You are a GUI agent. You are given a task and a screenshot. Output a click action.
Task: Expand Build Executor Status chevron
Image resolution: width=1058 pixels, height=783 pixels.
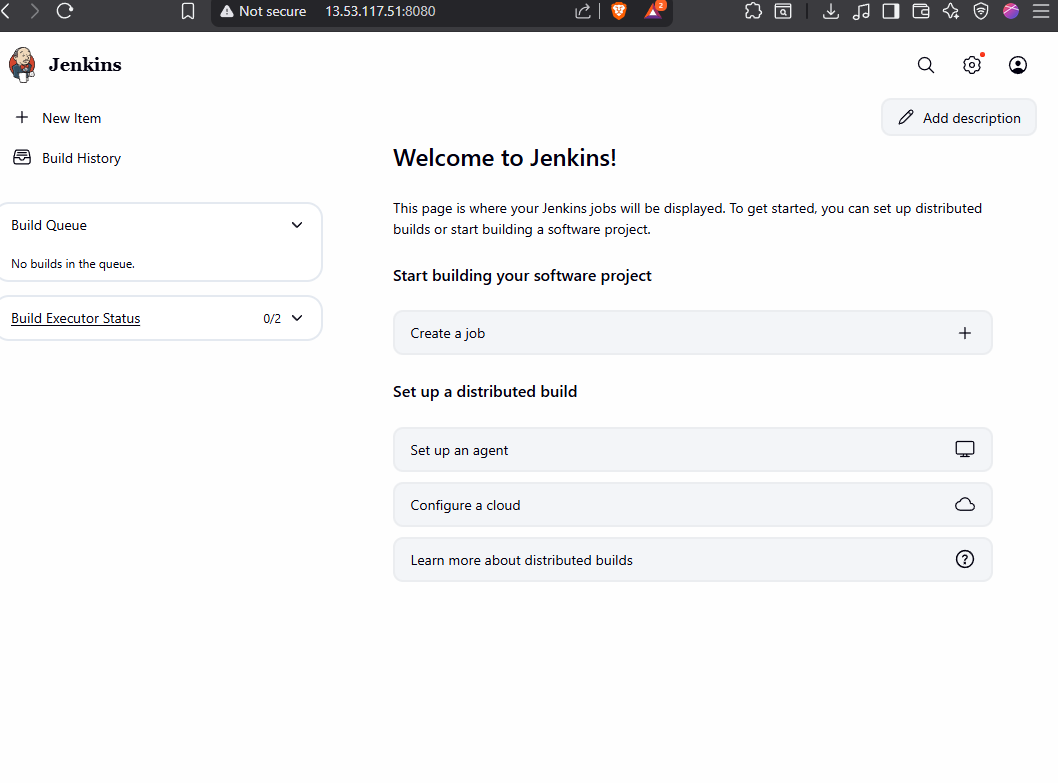(x=297, y=318)
